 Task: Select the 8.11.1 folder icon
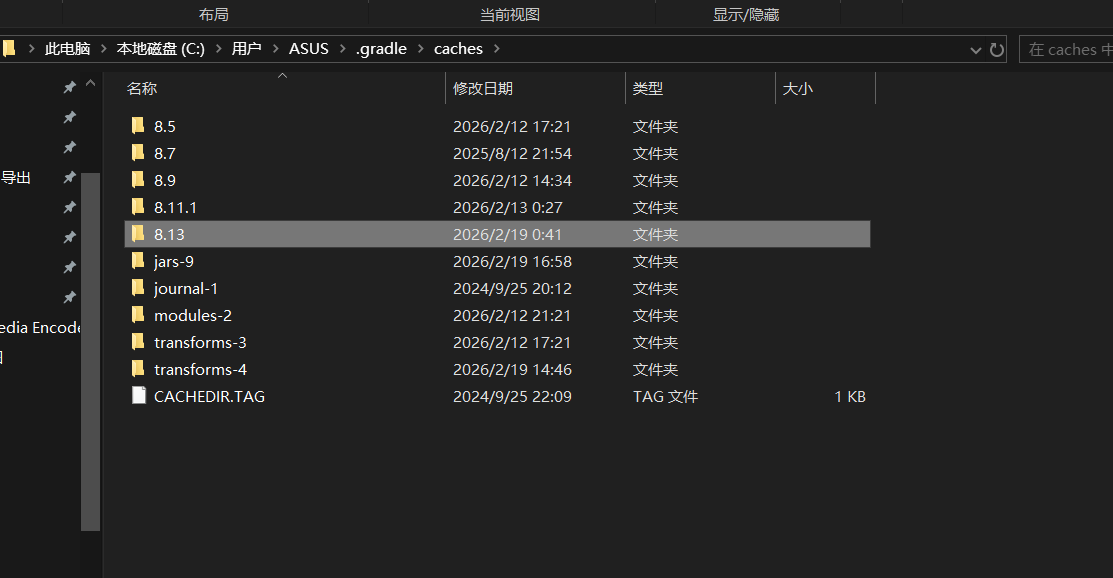point(138,207)
